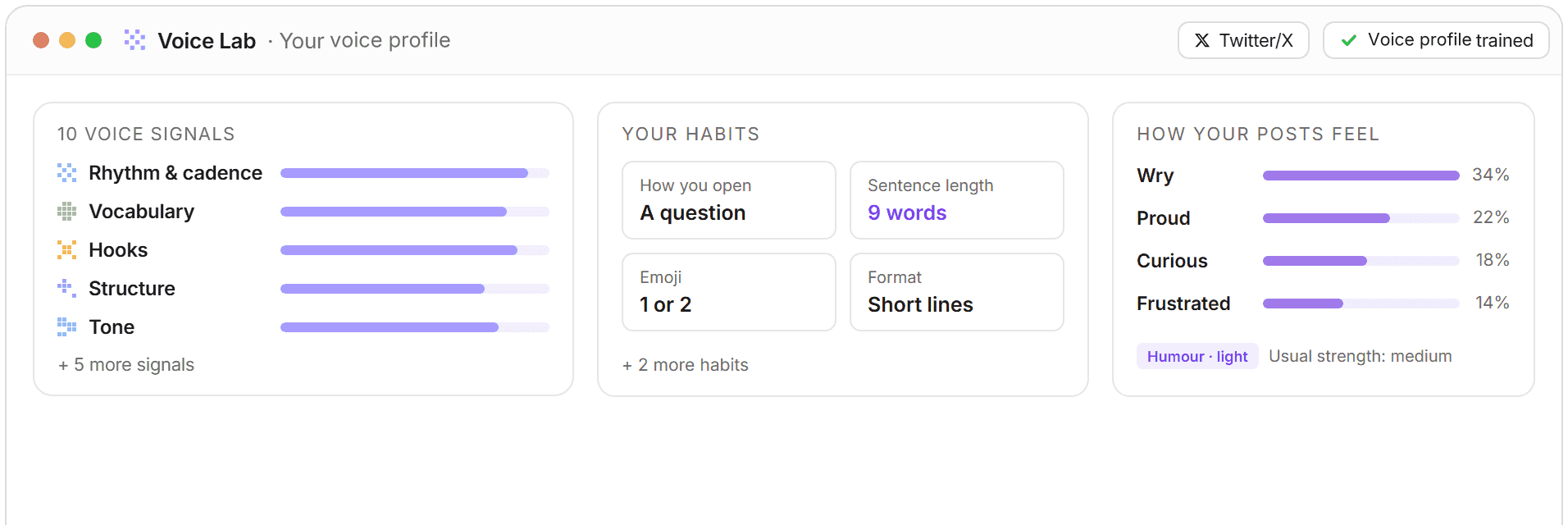Viewport: 1568px width, 525px height.
Task: Click the Voice Lab logo icon
Action: (x=134, y=40)
